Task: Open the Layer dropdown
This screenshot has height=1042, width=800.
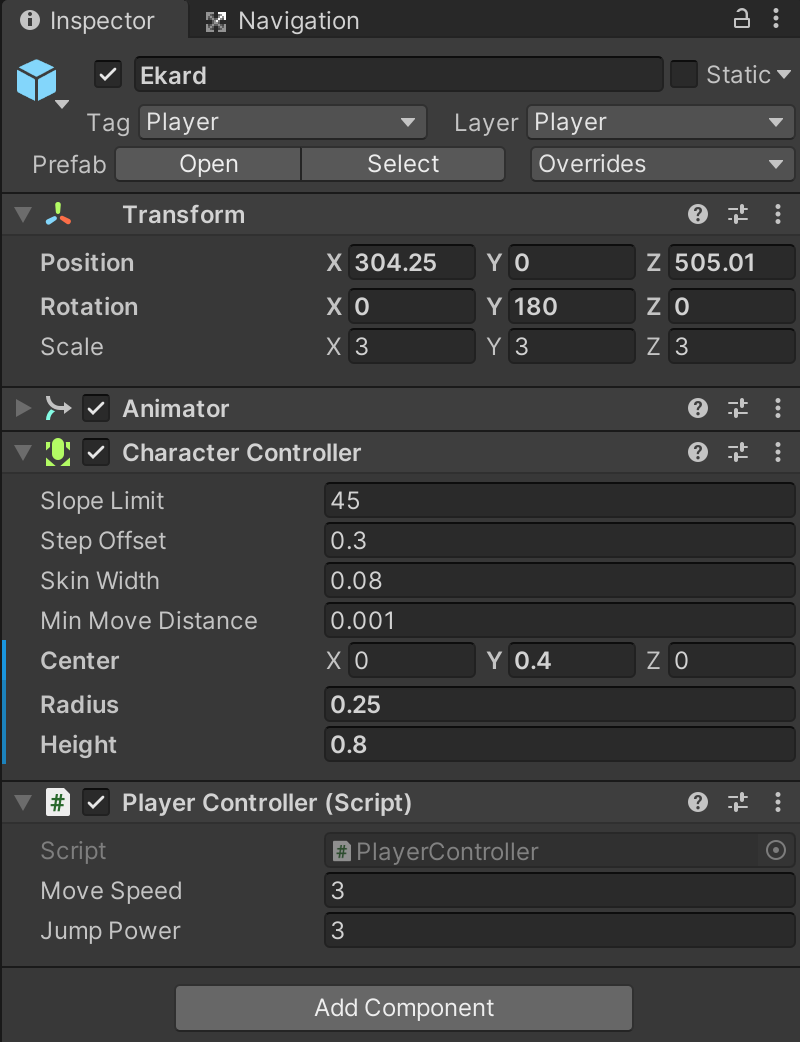Action: click(x=660, y=122)
